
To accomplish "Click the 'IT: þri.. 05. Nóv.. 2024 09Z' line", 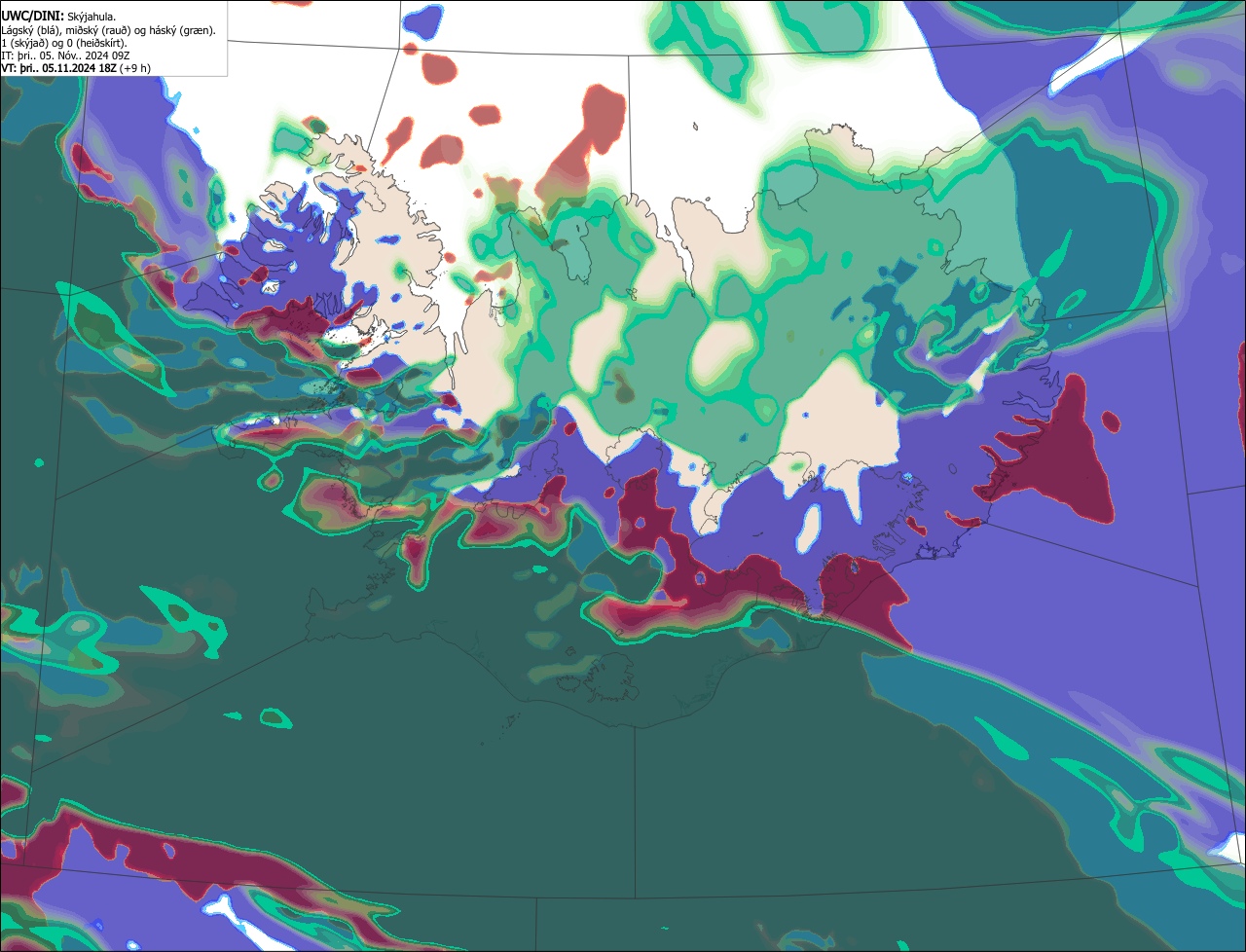I will click(65, 55).
